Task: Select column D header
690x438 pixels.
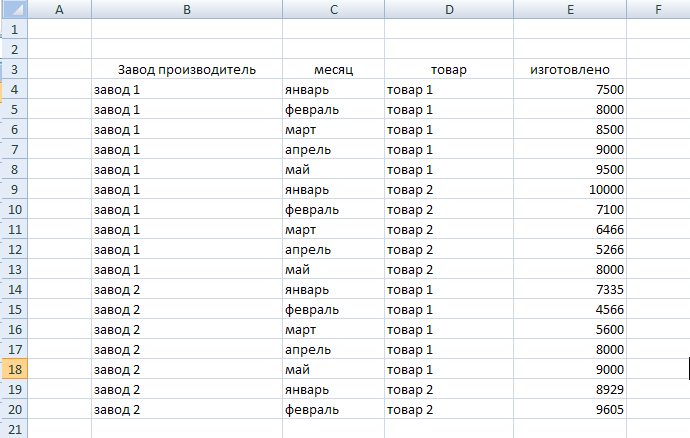Action: point(449,9)
